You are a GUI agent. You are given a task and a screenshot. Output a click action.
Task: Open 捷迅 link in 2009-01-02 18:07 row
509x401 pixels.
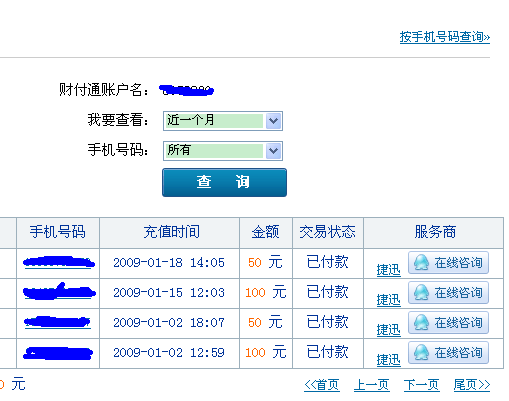coord(388,330)
